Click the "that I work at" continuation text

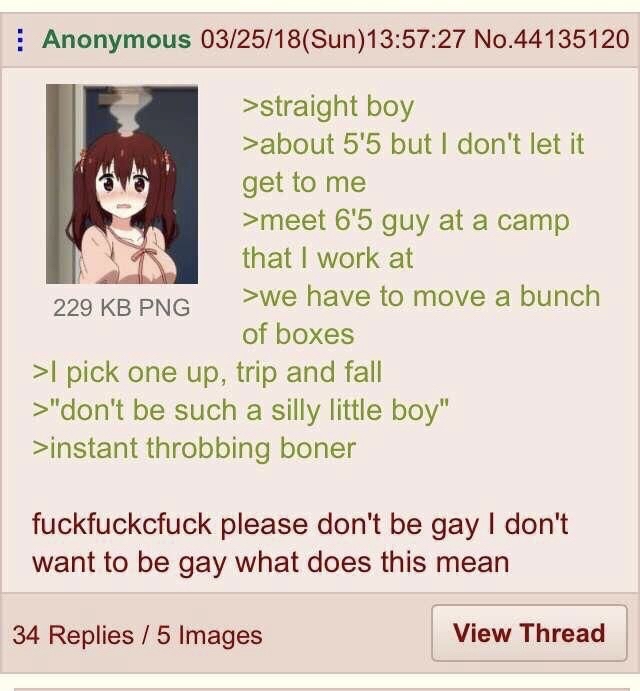point(328,258)
